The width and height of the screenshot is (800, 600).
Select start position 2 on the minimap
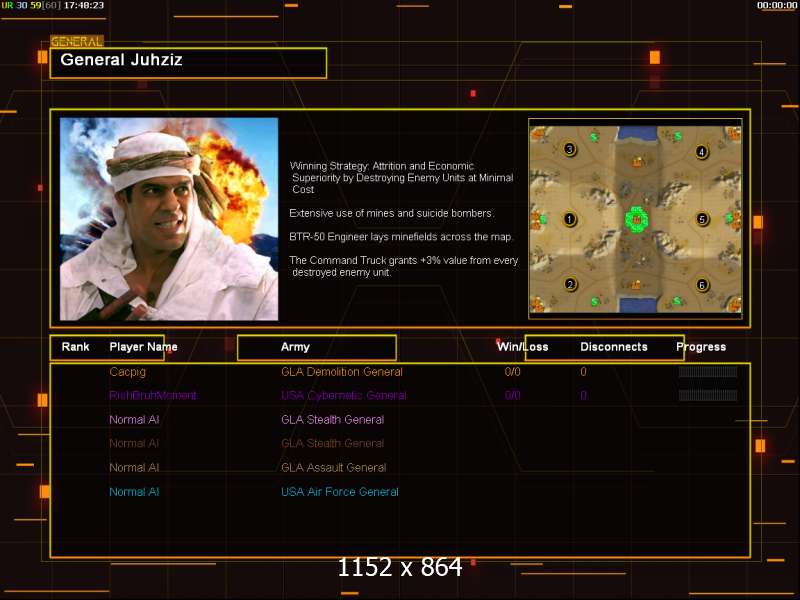click(x=570, y=284)
